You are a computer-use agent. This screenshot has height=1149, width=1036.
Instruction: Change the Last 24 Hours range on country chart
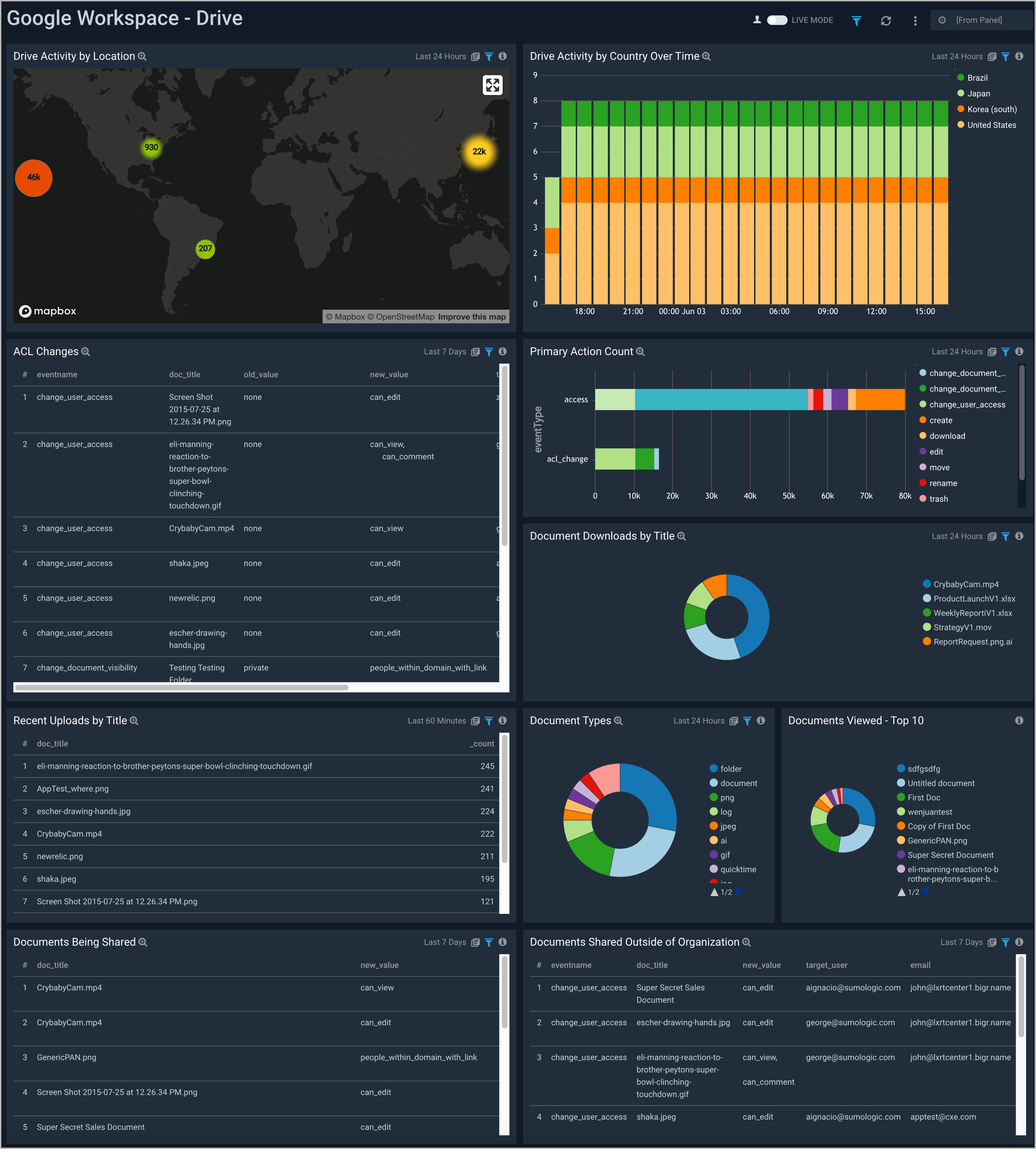[x=957, y=56]
